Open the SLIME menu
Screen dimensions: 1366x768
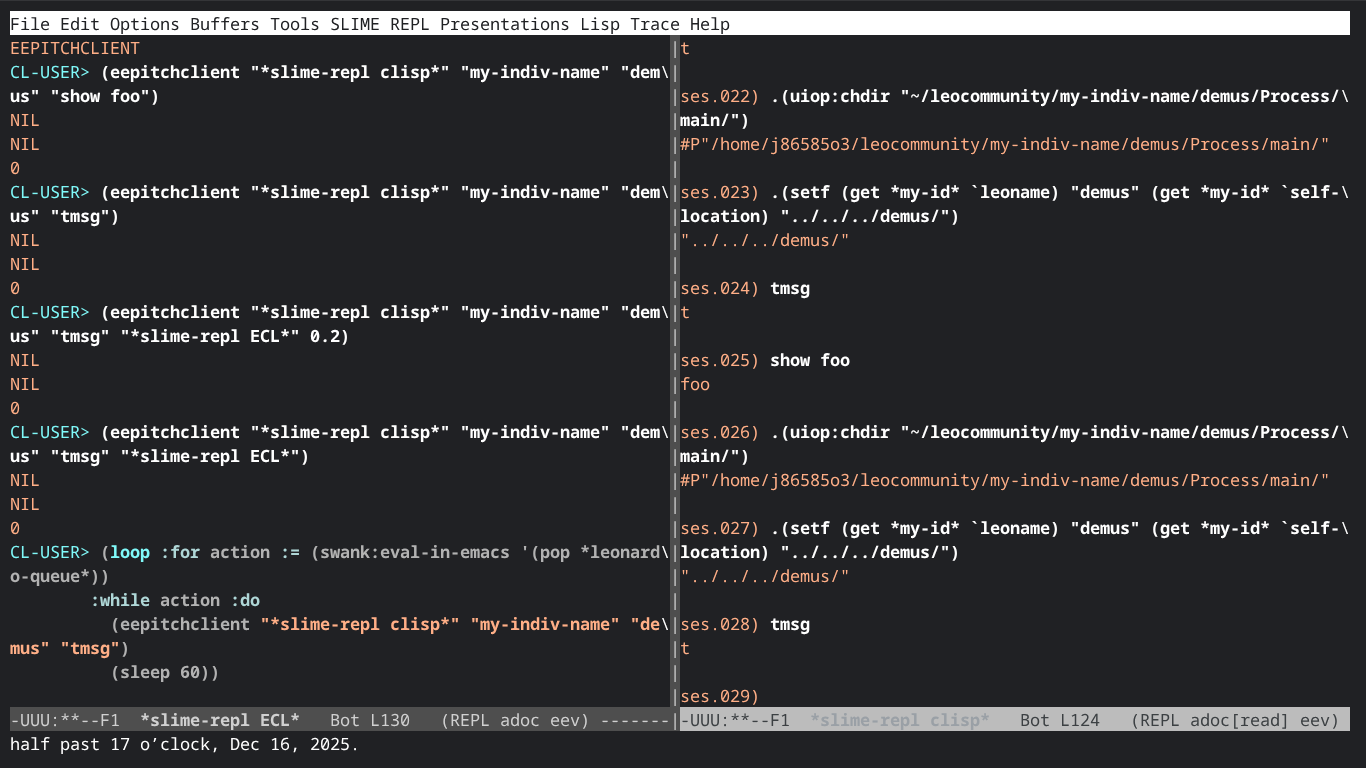tap(355, 24)
